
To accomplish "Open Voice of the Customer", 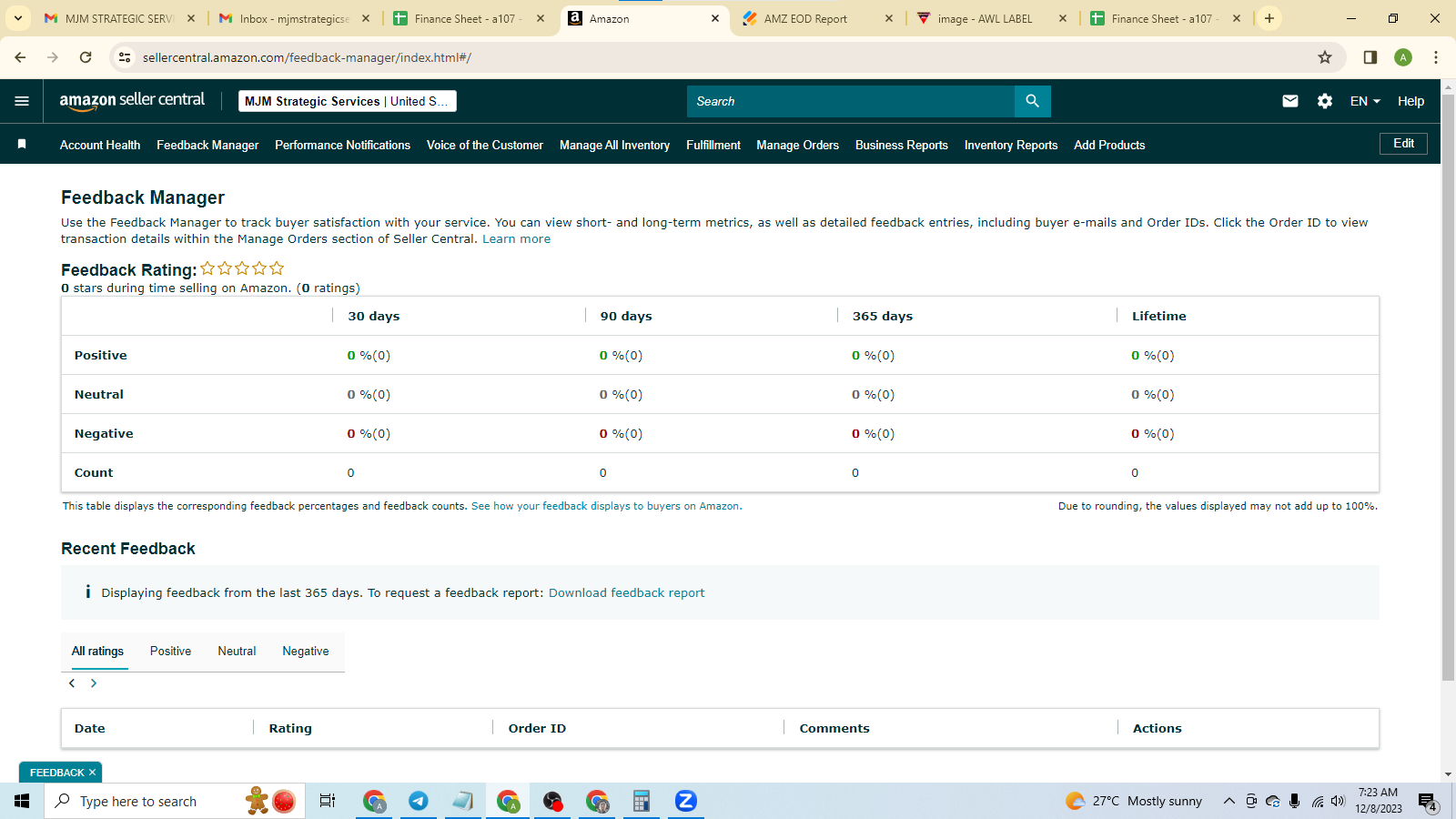I will pos(485,145).
